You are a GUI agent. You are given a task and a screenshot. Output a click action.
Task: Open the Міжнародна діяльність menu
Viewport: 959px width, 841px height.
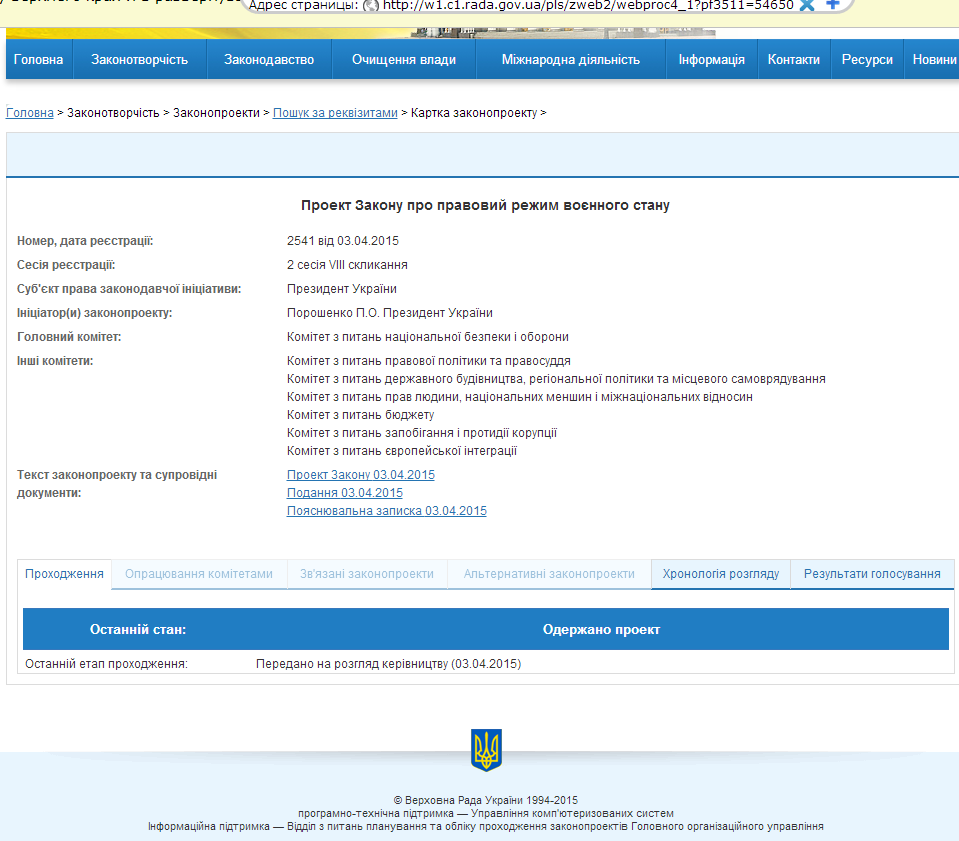571,59
